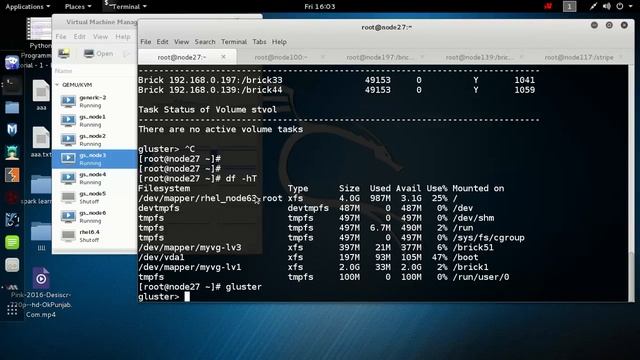The height and width of the screenshot is (360, 640).
Task: Open the terminal Help menu
Action: pyautogui.click(x=279, y=42)
